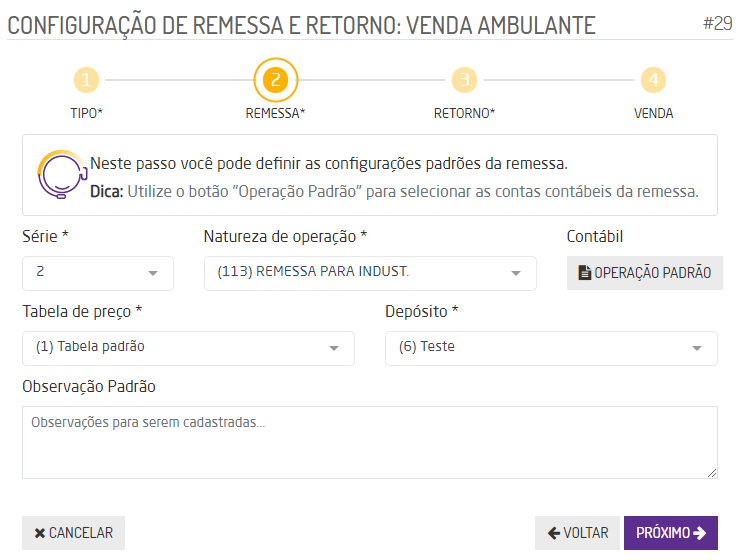The image size is (740, 560).
Task: Expand the Depósito dropdown
Action: [x=551, y=348]
